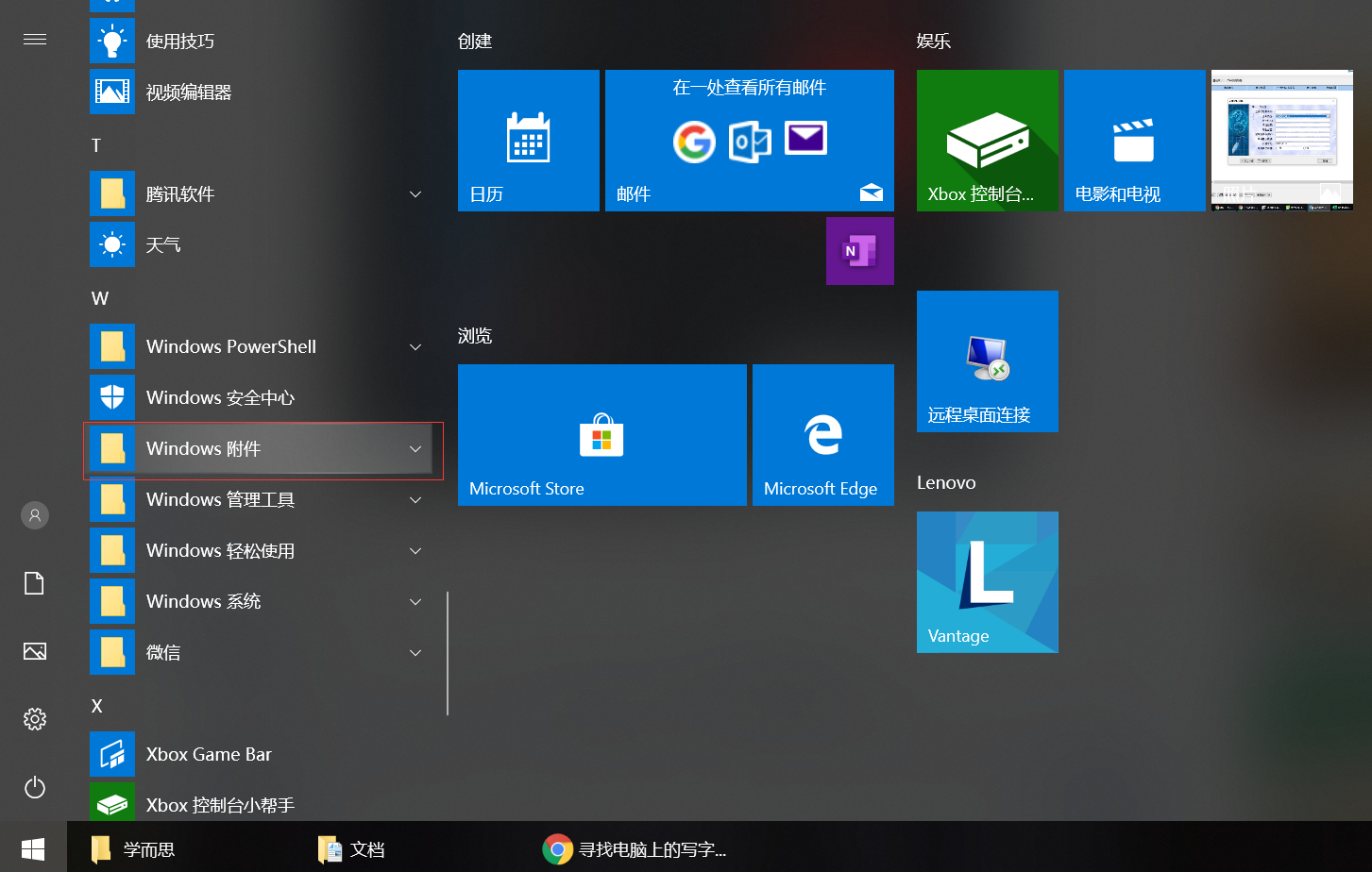Expand the Windows 系统 chevron
The width and height of the screenshot is (1372, 872).
coord(415,602)
